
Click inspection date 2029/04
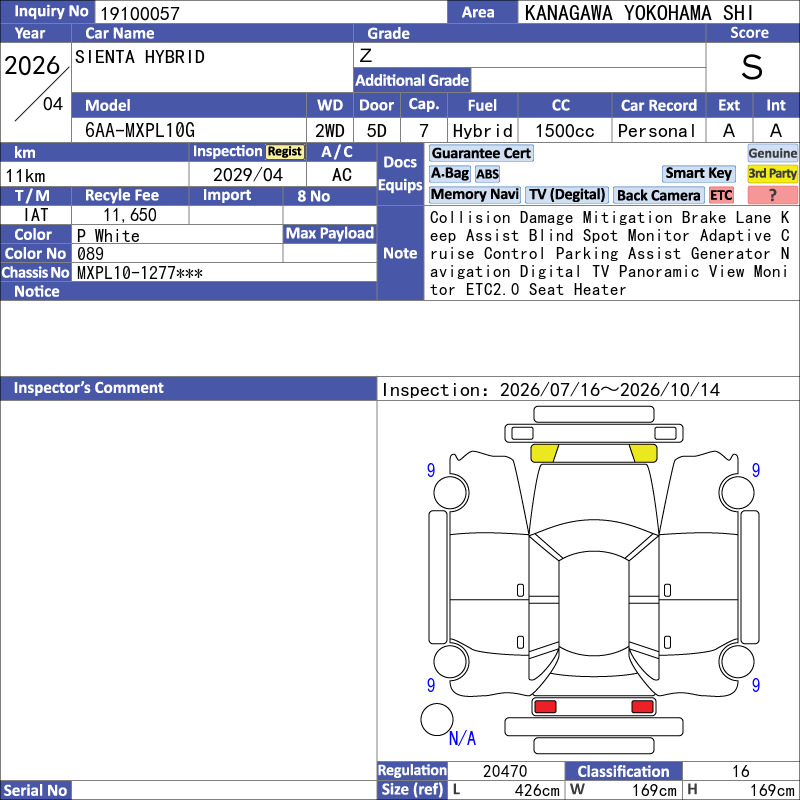tap(248, 175)
